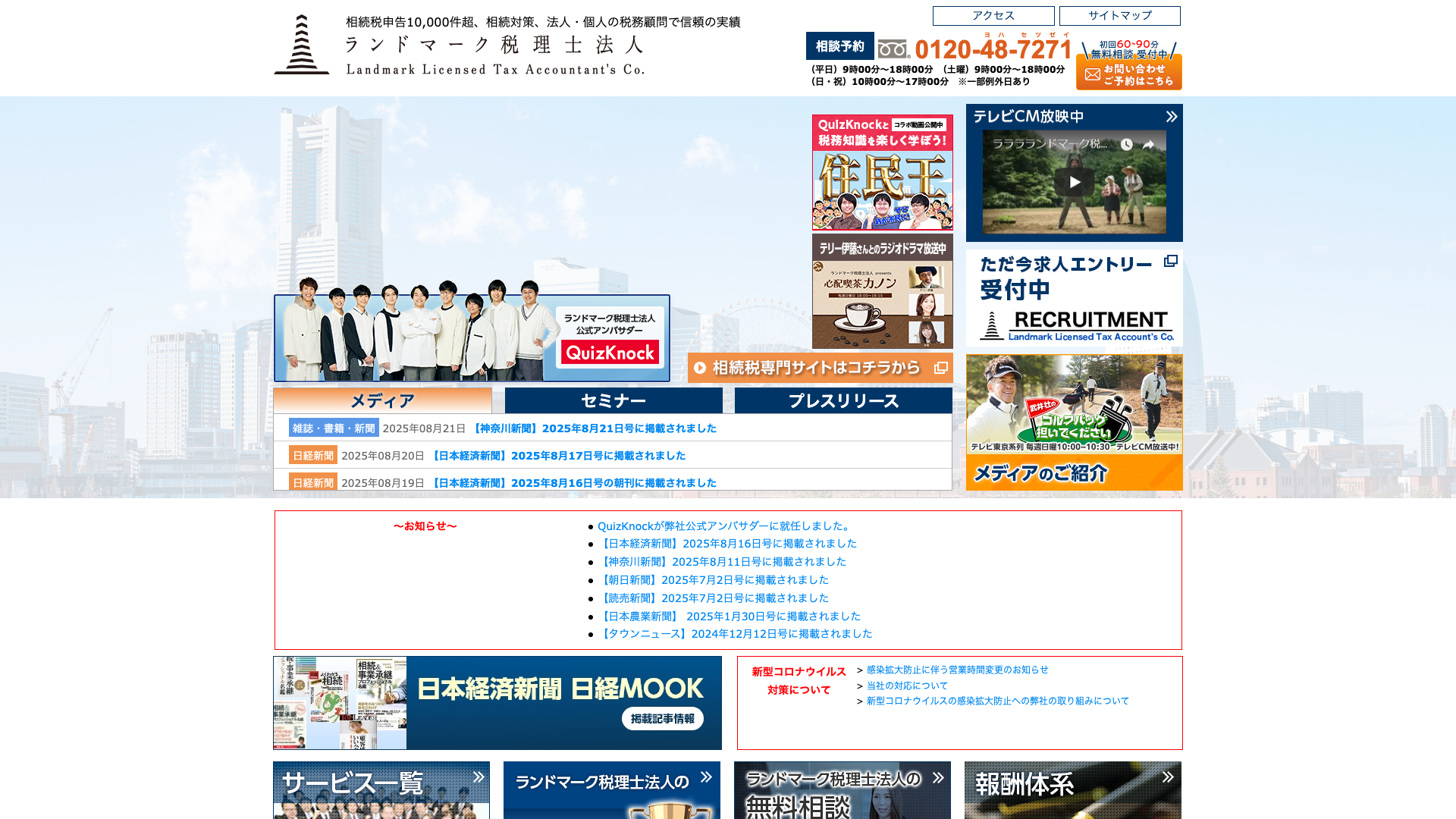The image size is (1456, 819).
Task: Switch to the プレスリリース tab
Action: coord(843,400)
